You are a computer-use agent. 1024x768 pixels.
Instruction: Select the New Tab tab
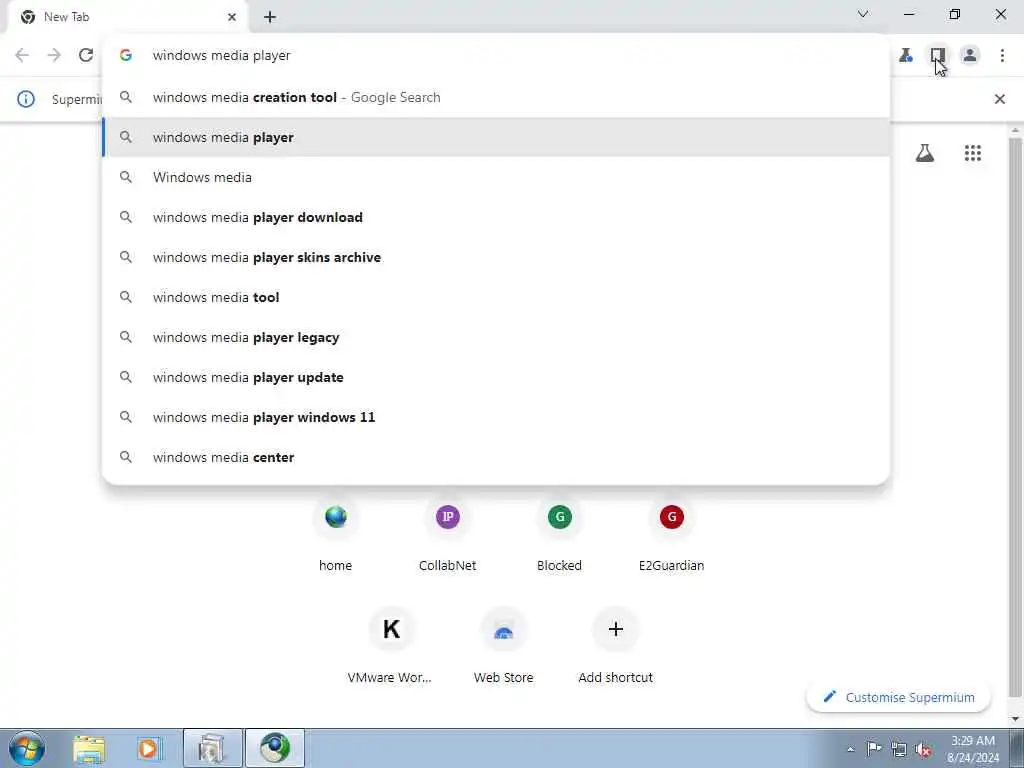click(128, 17)
